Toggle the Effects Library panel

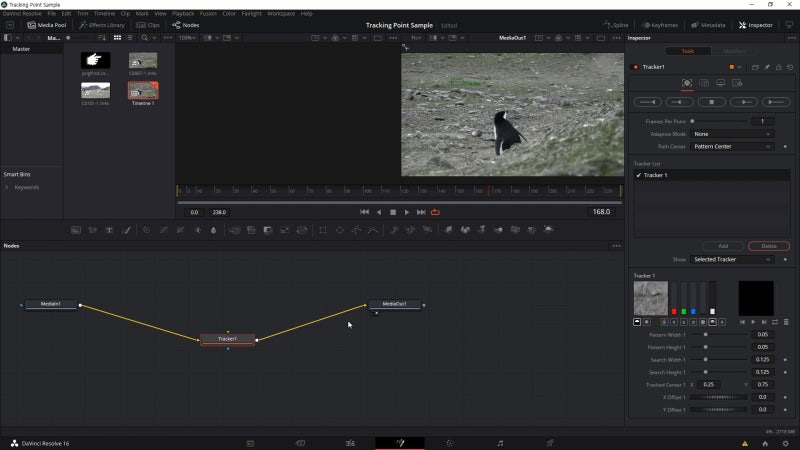coord(102,25)
